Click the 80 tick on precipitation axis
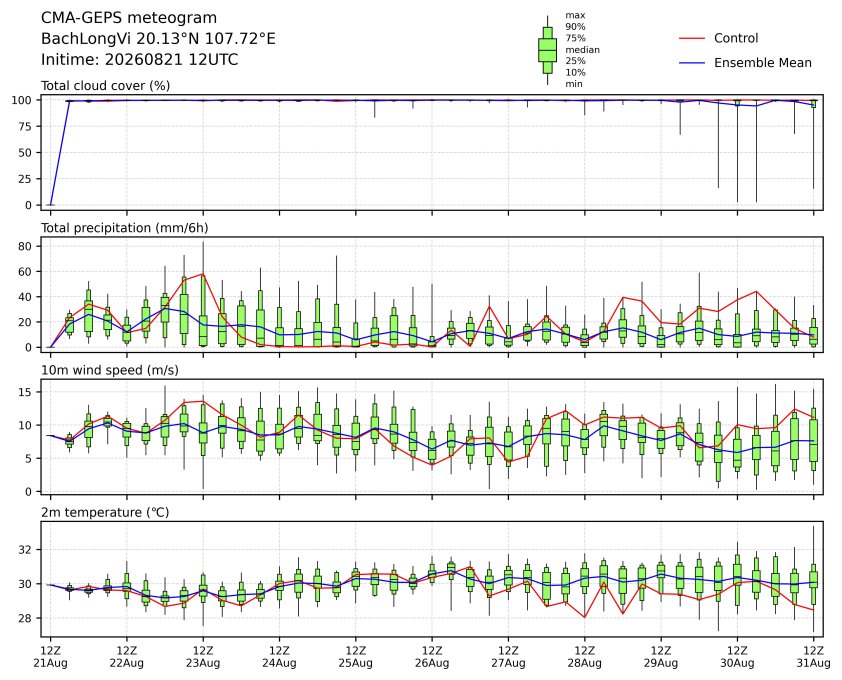Image resolution: width=842 pixels, height=680 pixels. point(26,247)
